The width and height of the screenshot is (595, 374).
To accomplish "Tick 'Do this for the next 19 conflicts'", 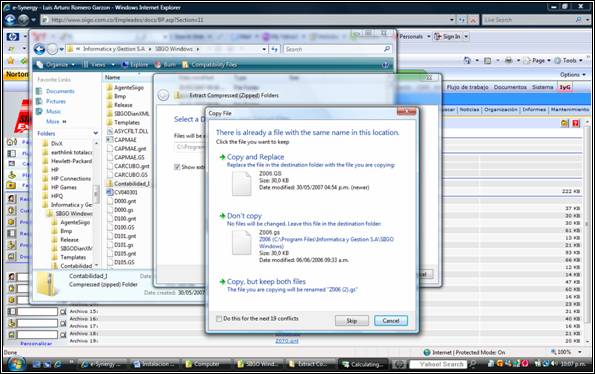I will pos(219,319).
